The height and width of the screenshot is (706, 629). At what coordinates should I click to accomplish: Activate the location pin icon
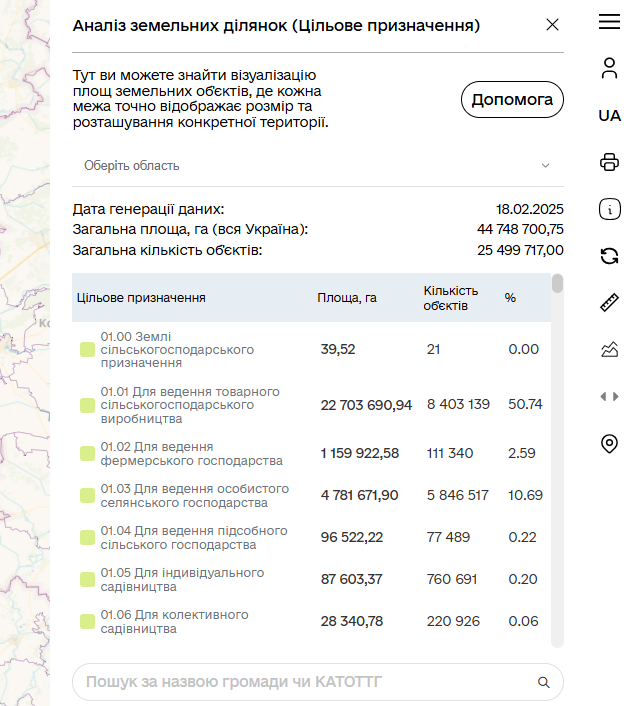pyautogui.click(x=609, y=444)
